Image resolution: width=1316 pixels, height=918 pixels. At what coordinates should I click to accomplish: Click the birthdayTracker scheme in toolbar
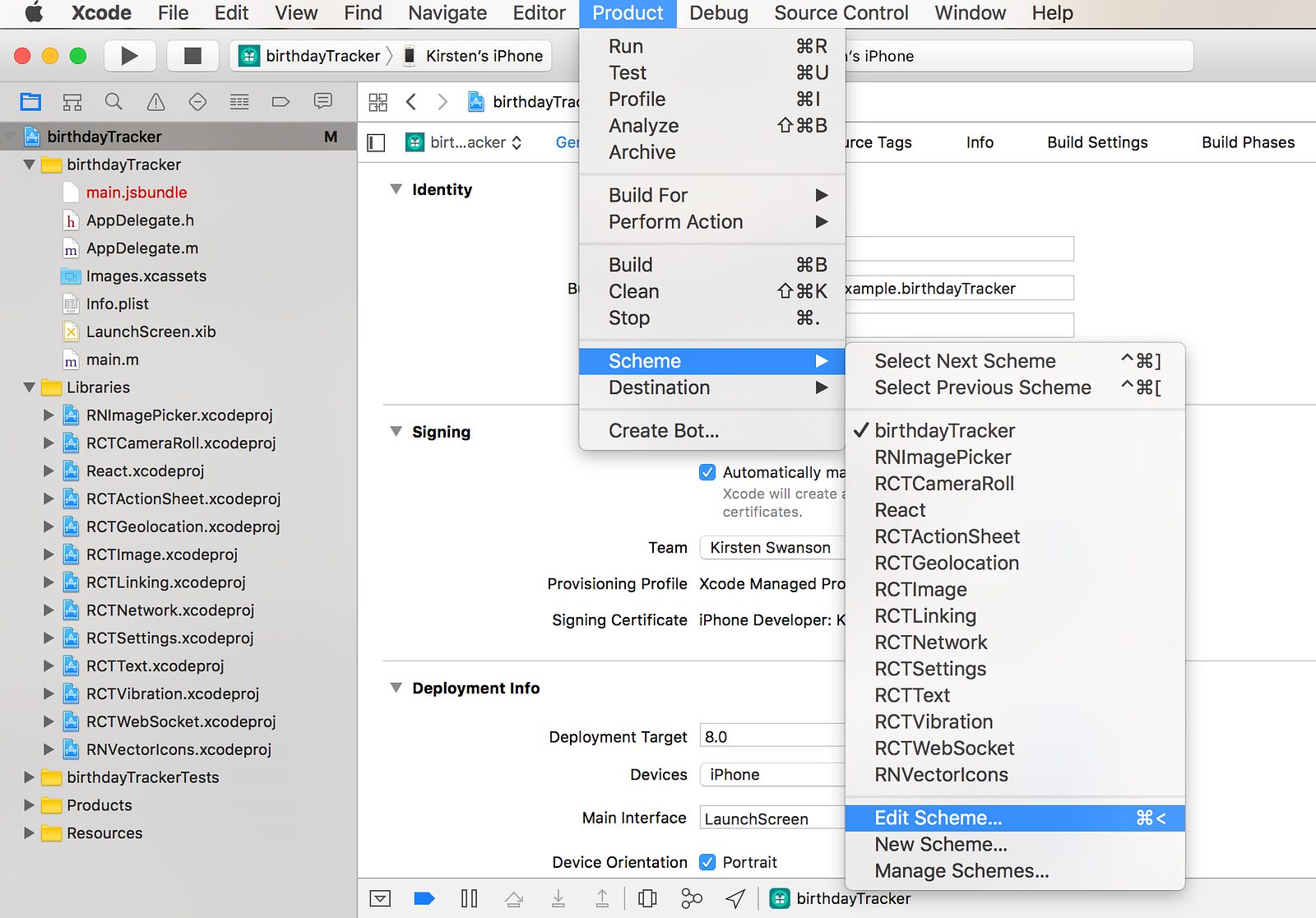click(x=310, y=56)
